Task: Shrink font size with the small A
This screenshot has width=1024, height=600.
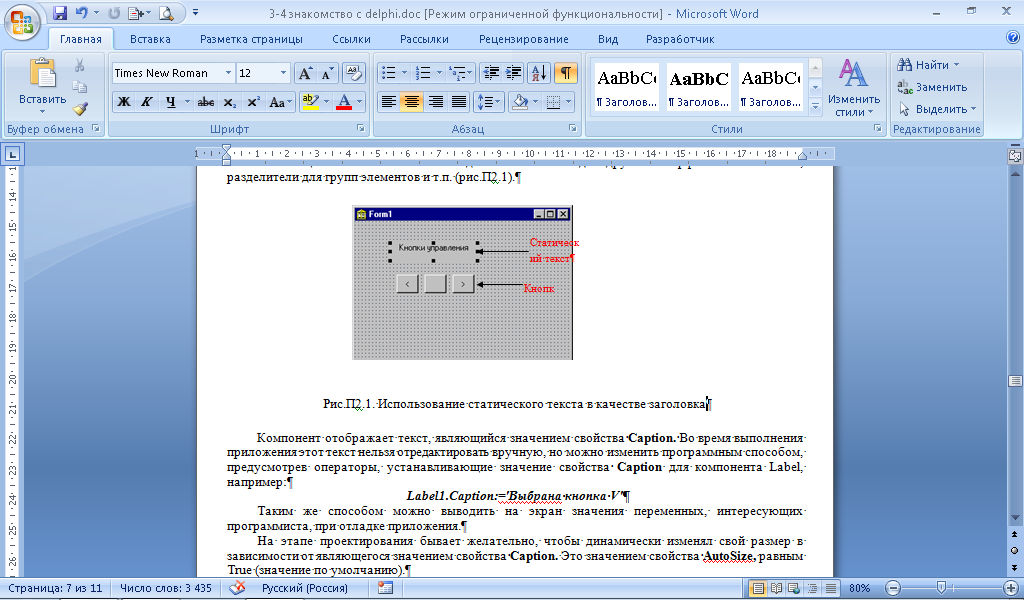Action: tap(327, 73)
